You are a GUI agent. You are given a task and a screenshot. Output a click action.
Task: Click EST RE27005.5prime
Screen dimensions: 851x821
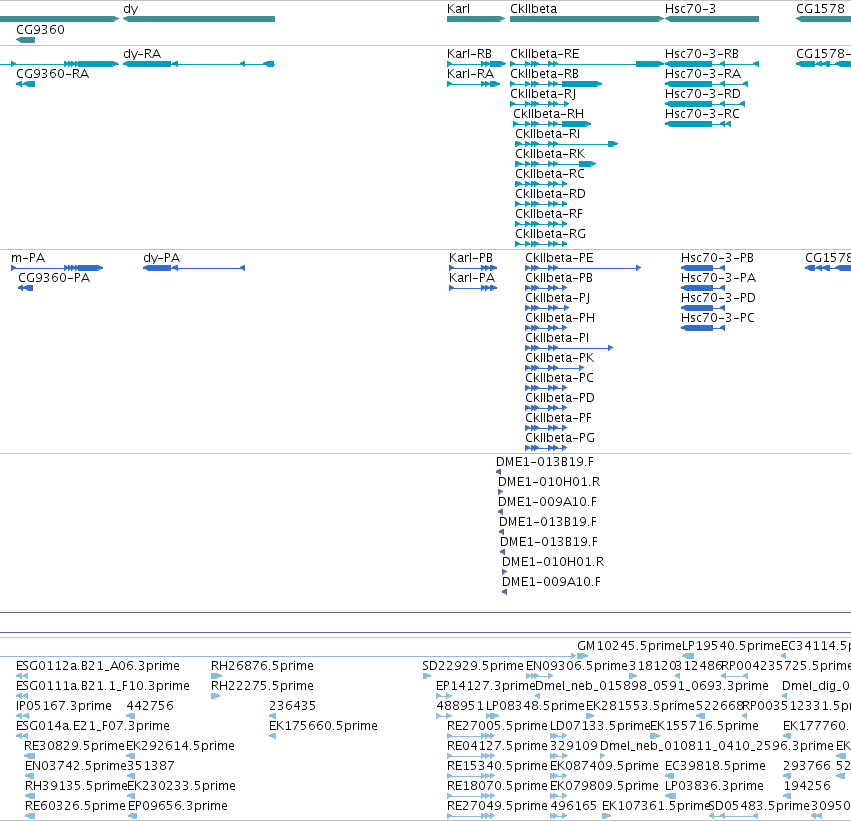tap(471, 736)
